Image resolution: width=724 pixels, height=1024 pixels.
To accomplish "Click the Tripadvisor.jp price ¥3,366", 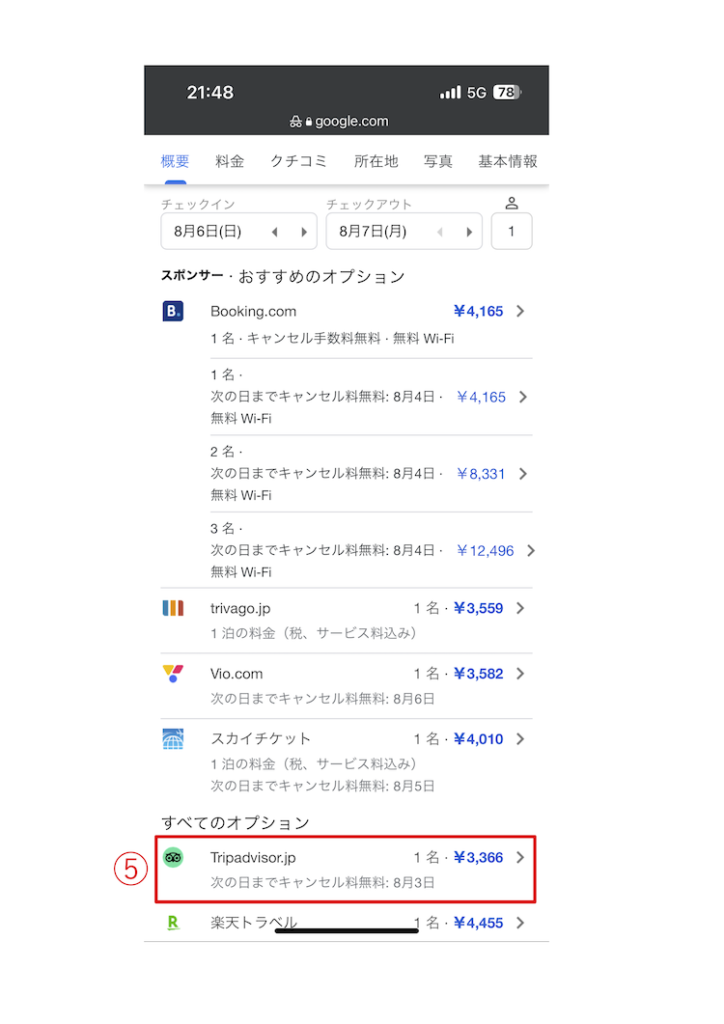I will pos(479,857).
